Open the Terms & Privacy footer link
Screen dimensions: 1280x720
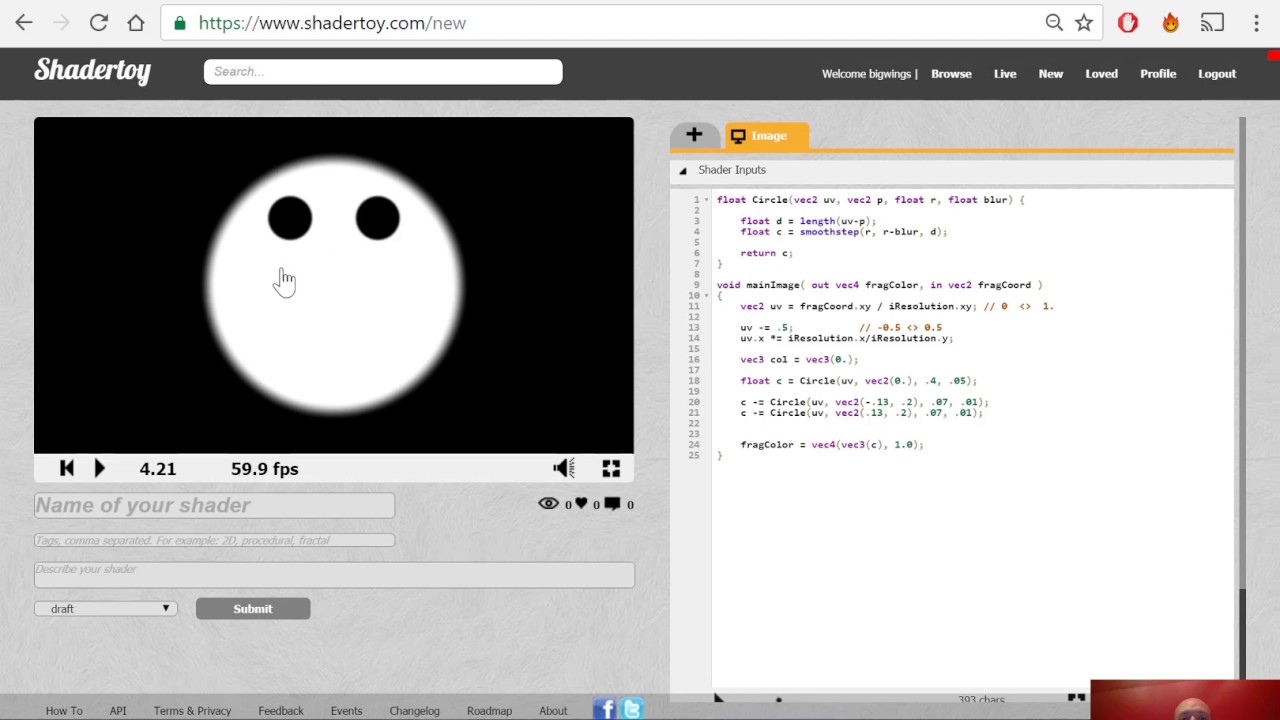pyautogui.click(x=192, y=711)
